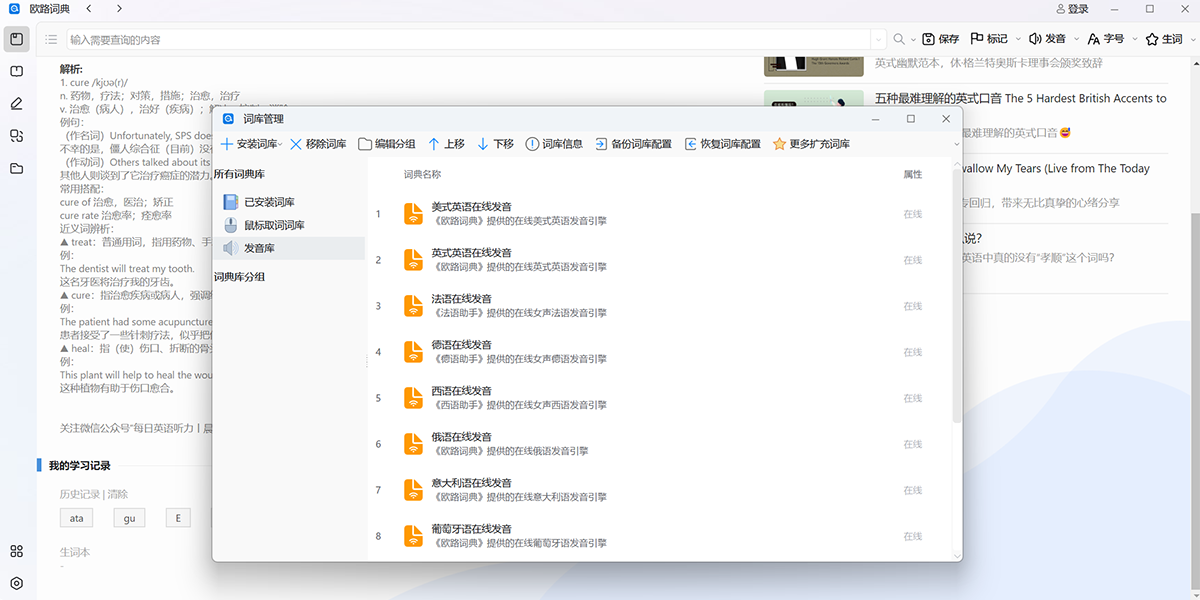Move dictionary up with 上移 arrow
Image resolution: width=1200 pixels, height=600 pixels.
(x=446, y=144)
